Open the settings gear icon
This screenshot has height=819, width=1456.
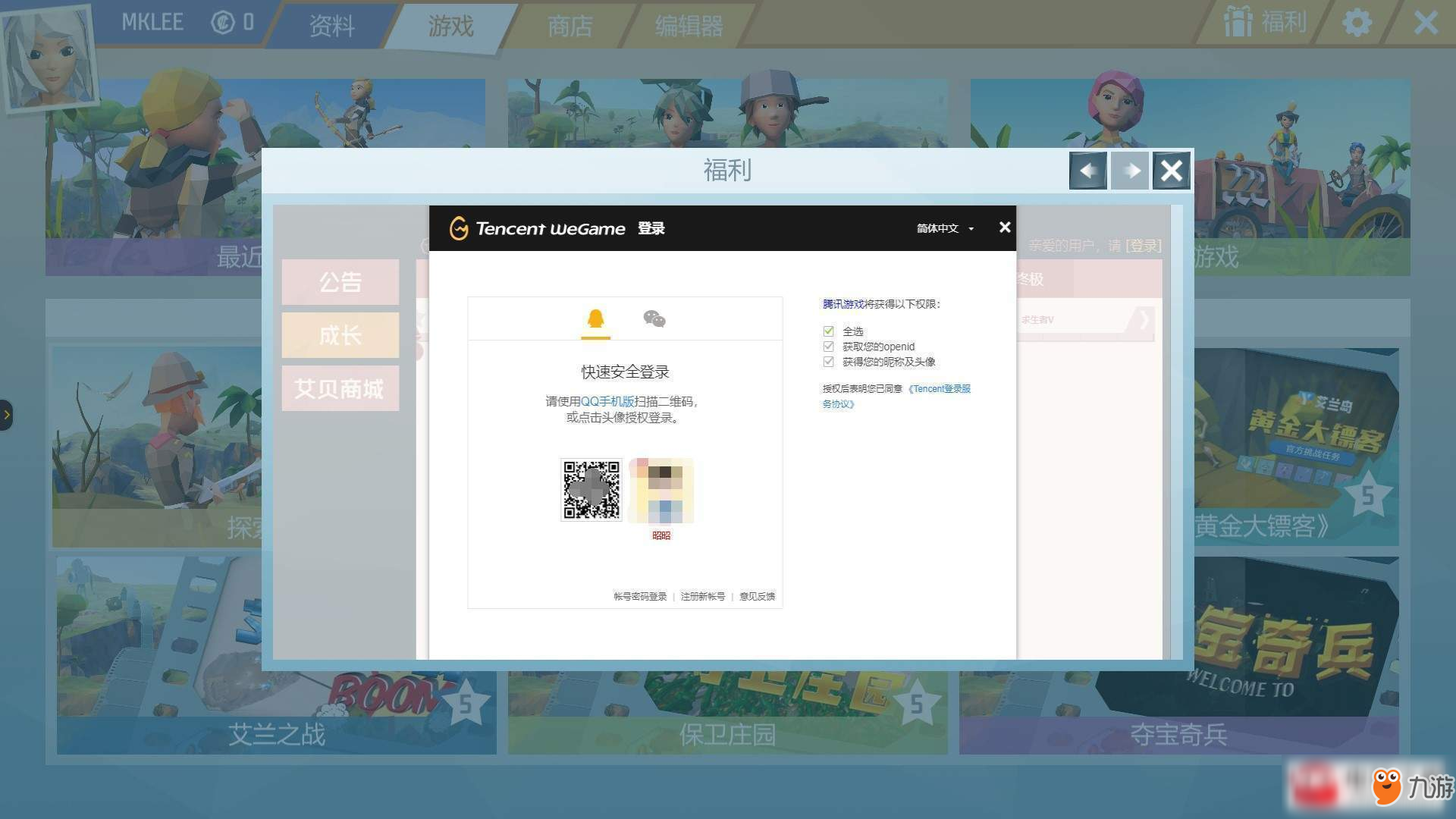[1357, 23]
